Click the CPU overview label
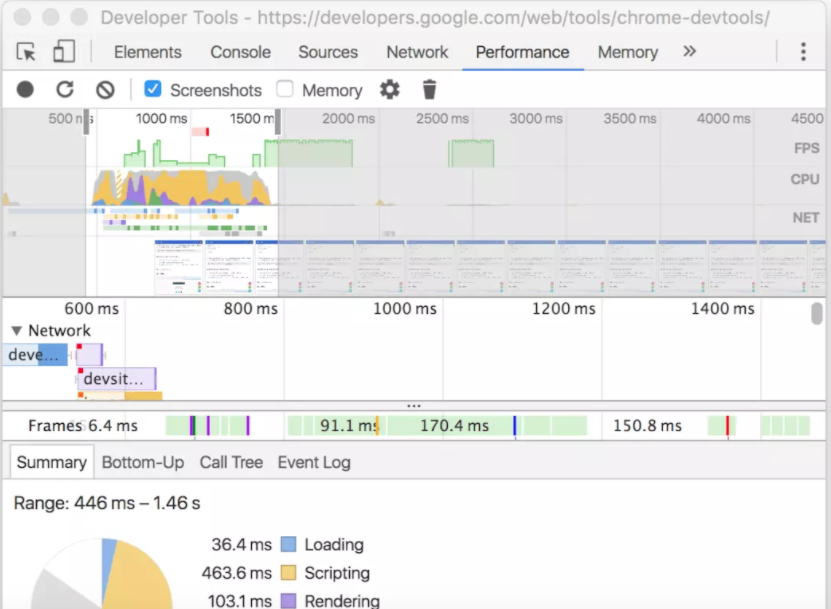This screenshot has width=831, height=609. point(805,179)
